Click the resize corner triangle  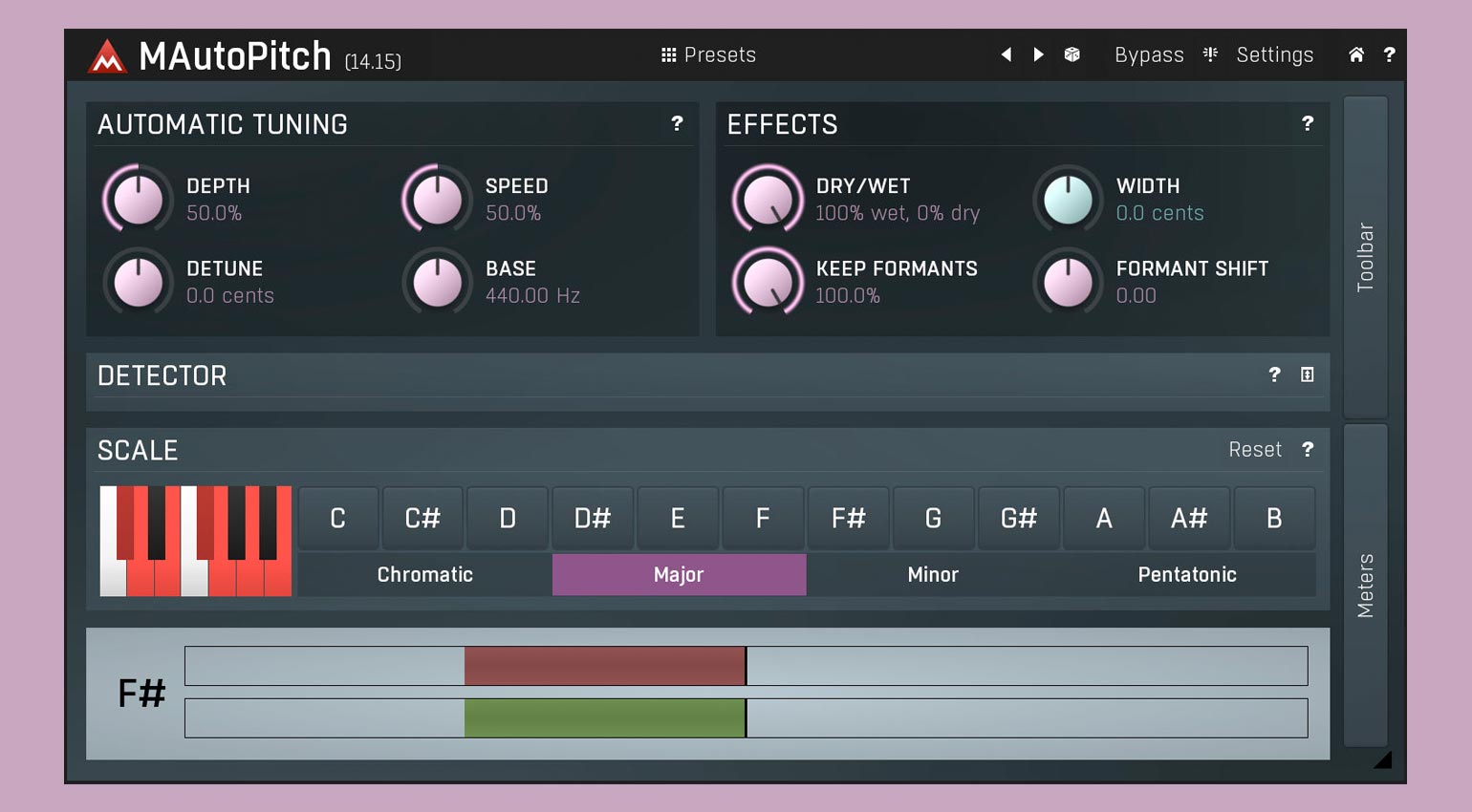point(1383,759)
